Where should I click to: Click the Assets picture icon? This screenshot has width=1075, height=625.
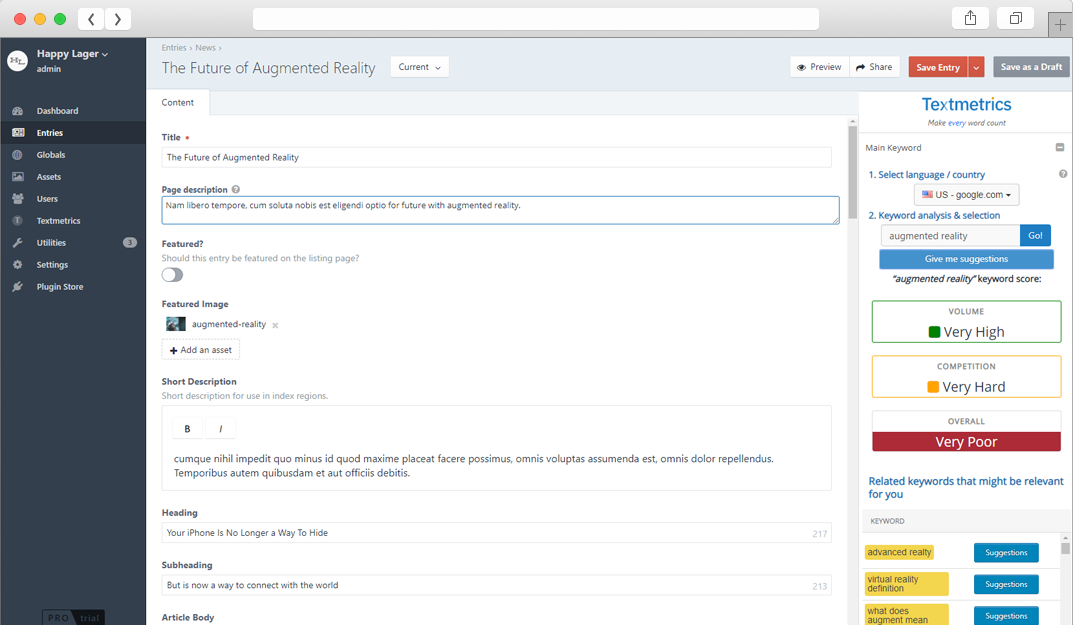coord(18,177)
